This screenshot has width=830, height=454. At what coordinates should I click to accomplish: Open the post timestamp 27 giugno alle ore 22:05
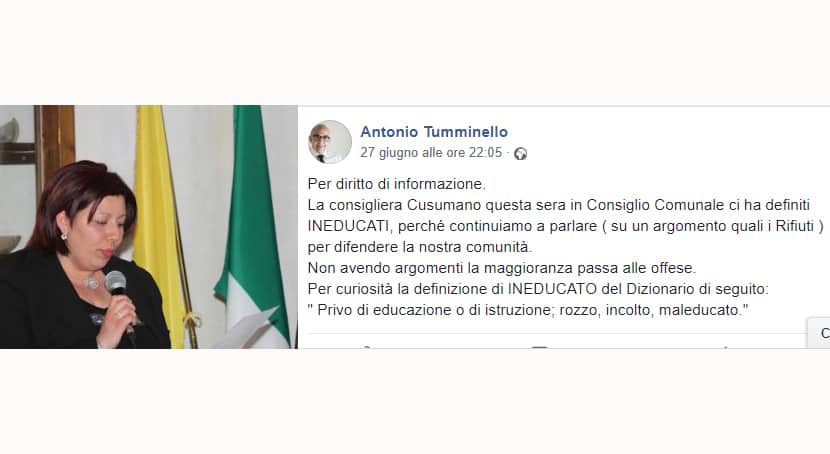[x=431, y=153]
